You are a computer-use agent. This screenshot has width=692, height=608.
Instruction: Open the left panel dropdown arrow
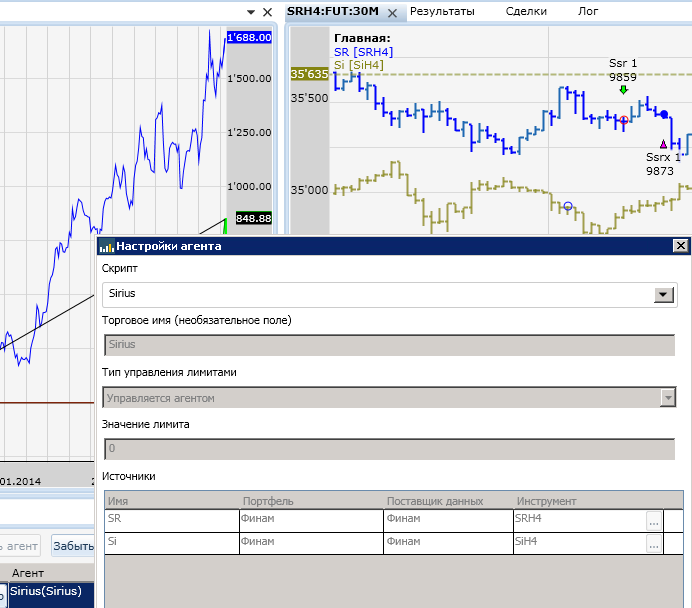click(x=250, y=12)
